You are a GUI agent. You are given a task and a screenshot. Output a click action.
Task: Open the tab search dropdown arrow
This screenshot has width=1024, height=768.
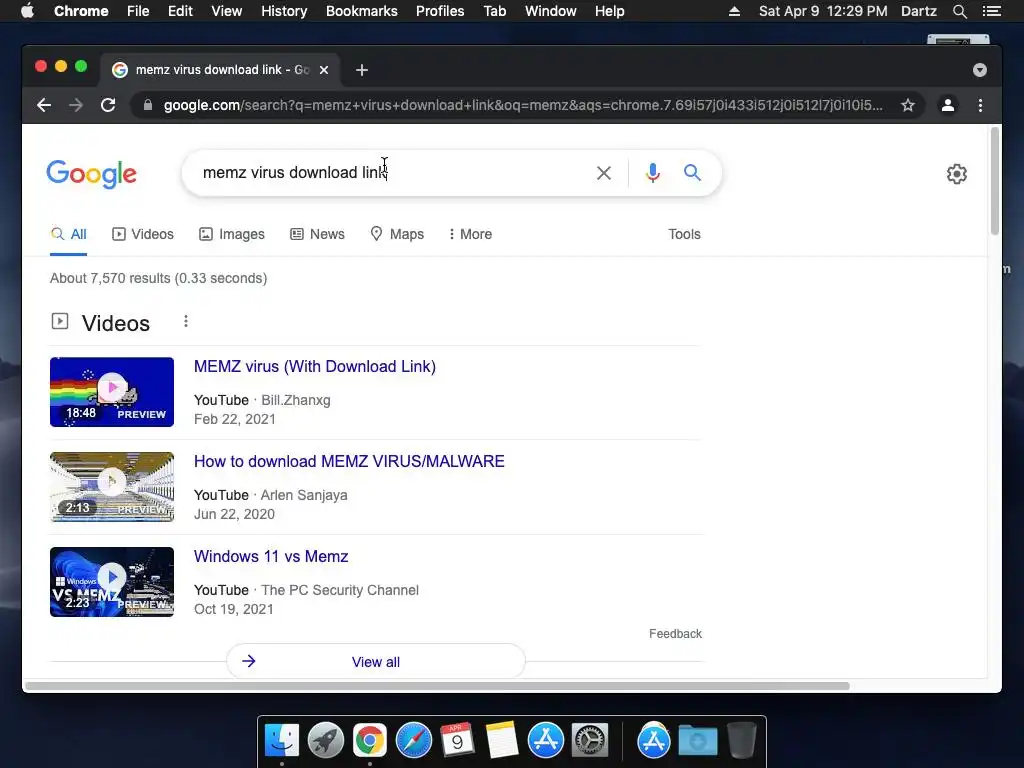tap(980, 70)
